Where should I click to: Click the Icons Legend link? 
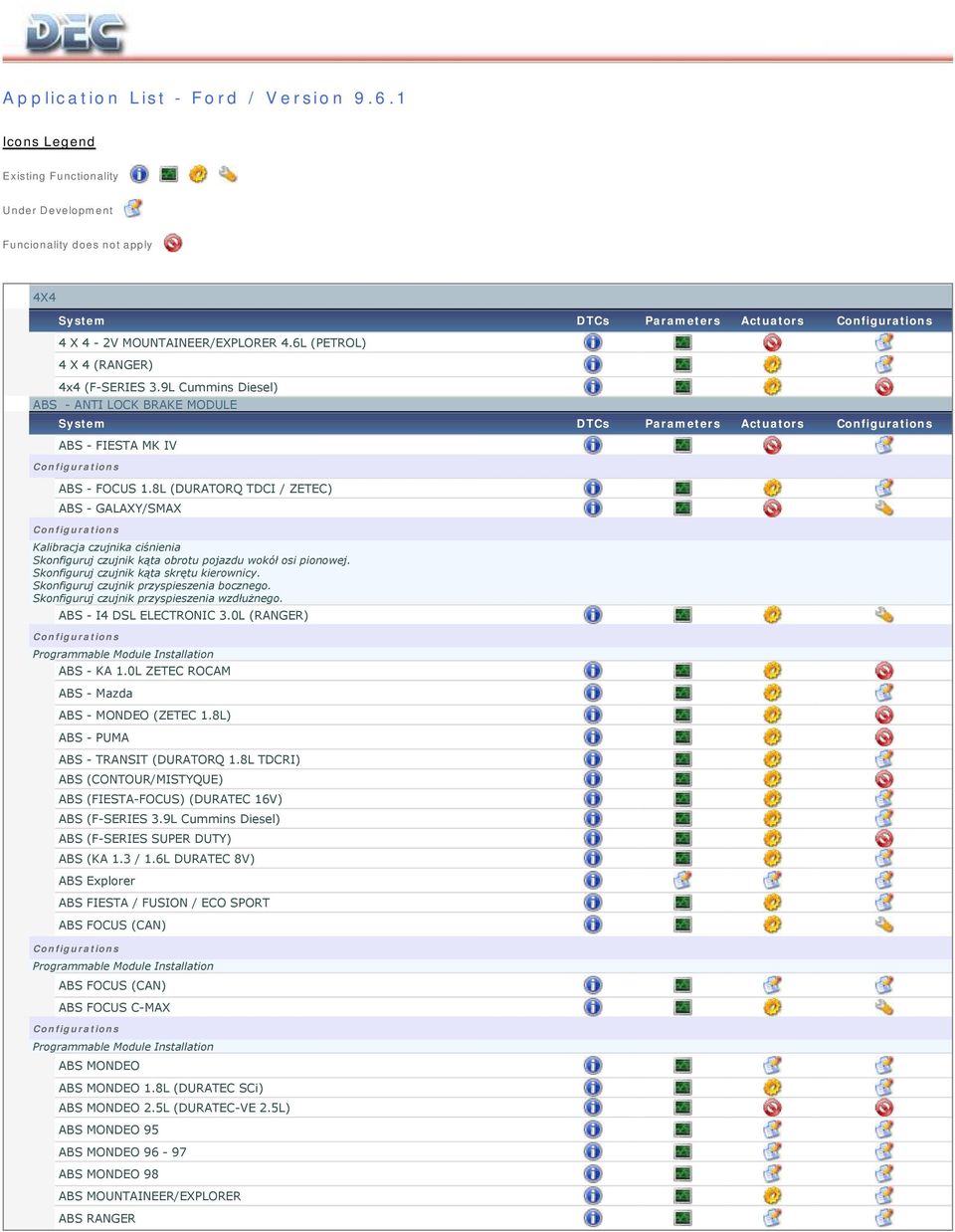coord(49,142)
